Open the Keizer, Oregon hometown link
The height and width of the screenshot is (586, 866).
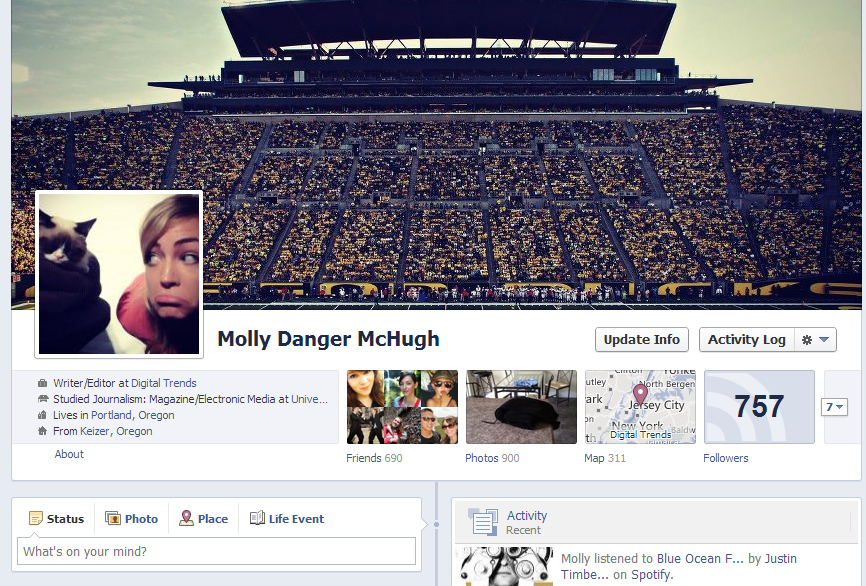click(x=116, y=431)
